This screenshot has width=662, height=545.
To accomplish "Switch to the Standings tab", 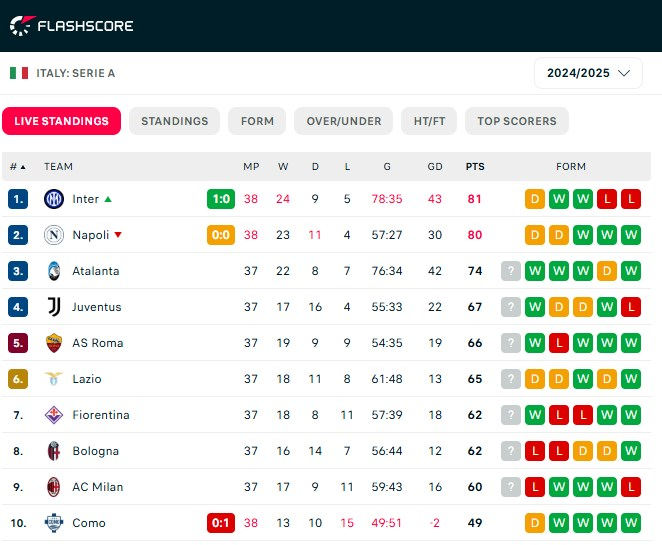I will [174, 121].
